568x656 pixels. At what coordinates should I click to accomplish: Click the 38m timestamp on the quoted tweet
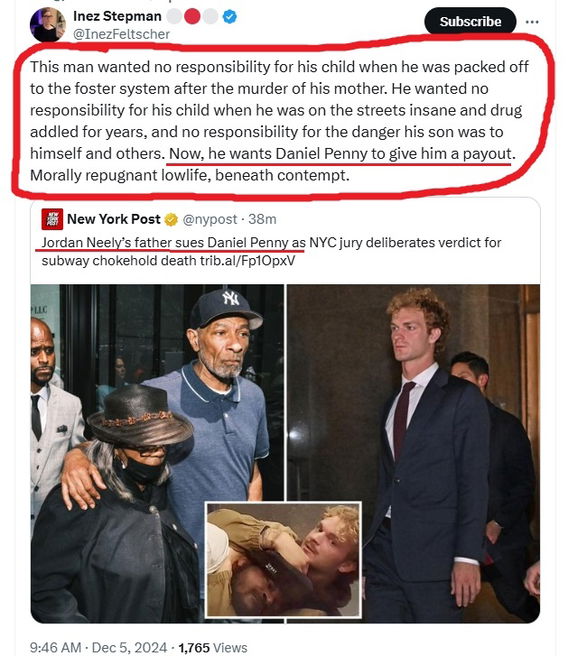pyautogui.click(x=262, y=219)
